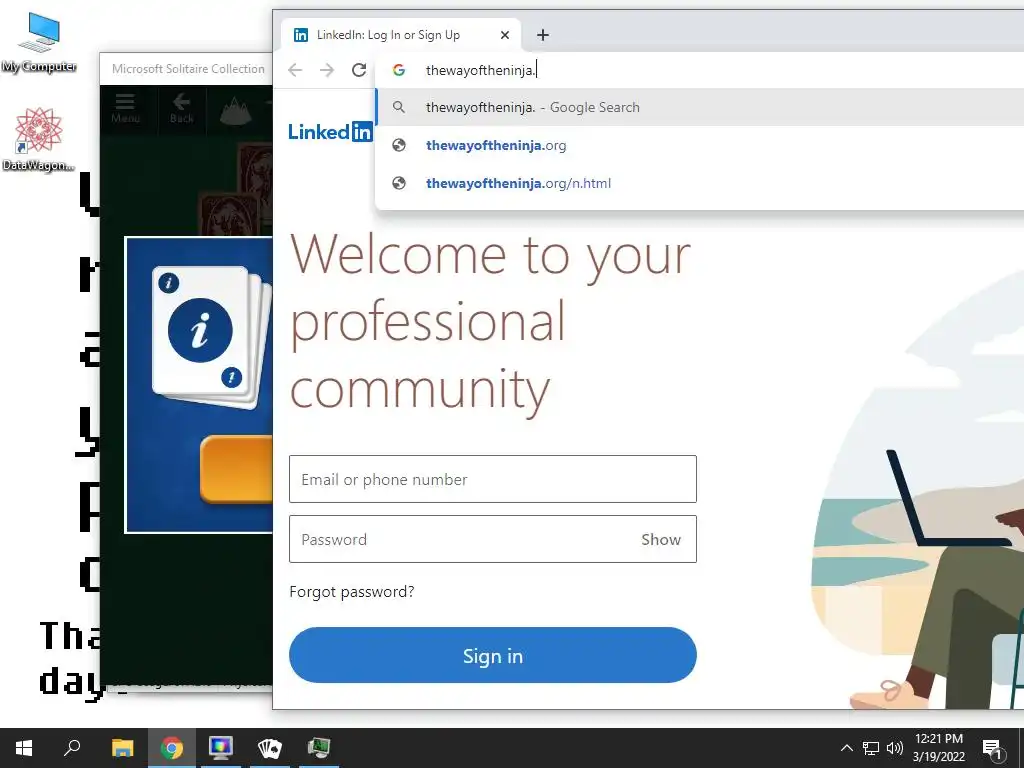Click the info card deck in Solitaire
The width and height of the screenshot is (1024, 768).
pyautogui.click(x=210, y=336)
